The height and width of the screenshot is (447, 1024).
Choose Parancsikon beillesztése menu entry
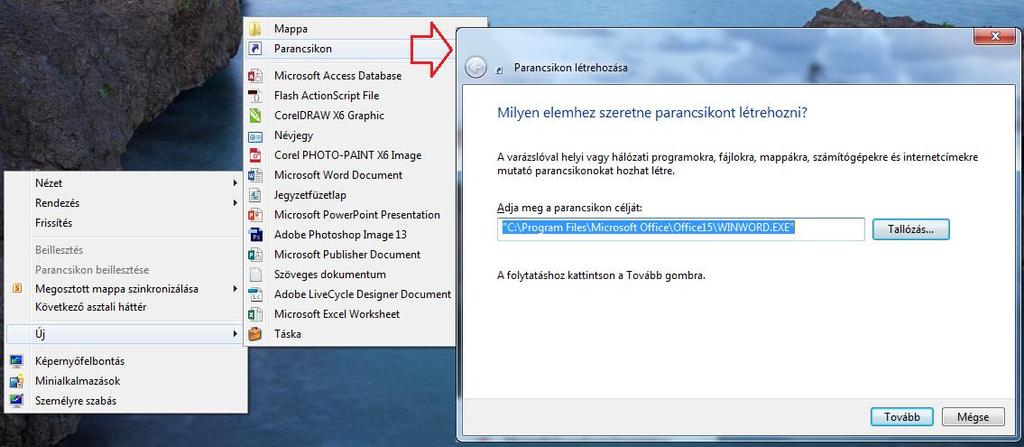[125, 270]
